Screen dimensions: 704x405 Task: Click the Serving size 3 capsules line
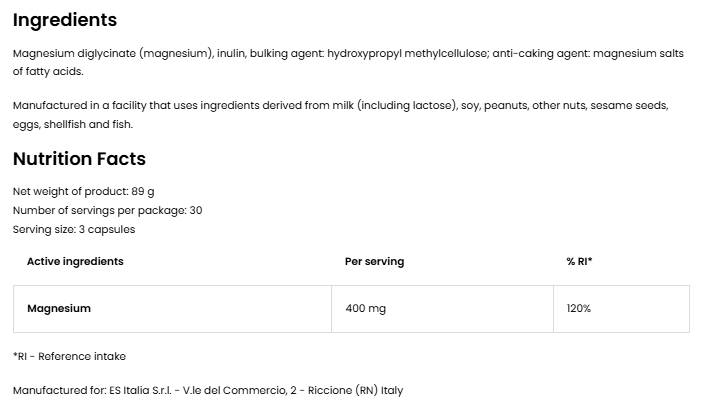[74, 229]
